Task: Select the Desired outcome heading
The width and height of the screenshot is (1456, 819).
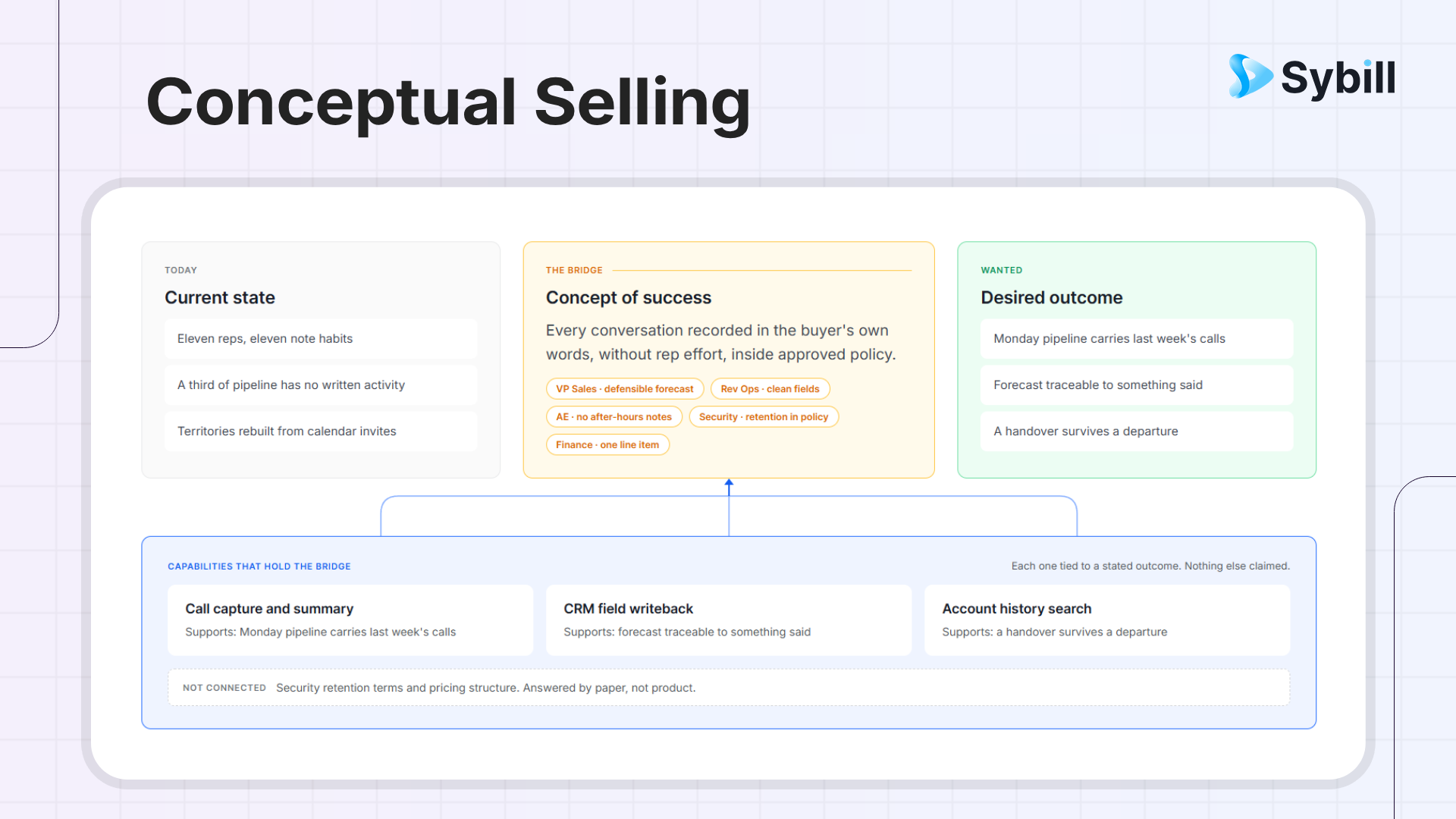Action: pyautogui.click(x=1052, y=297)
